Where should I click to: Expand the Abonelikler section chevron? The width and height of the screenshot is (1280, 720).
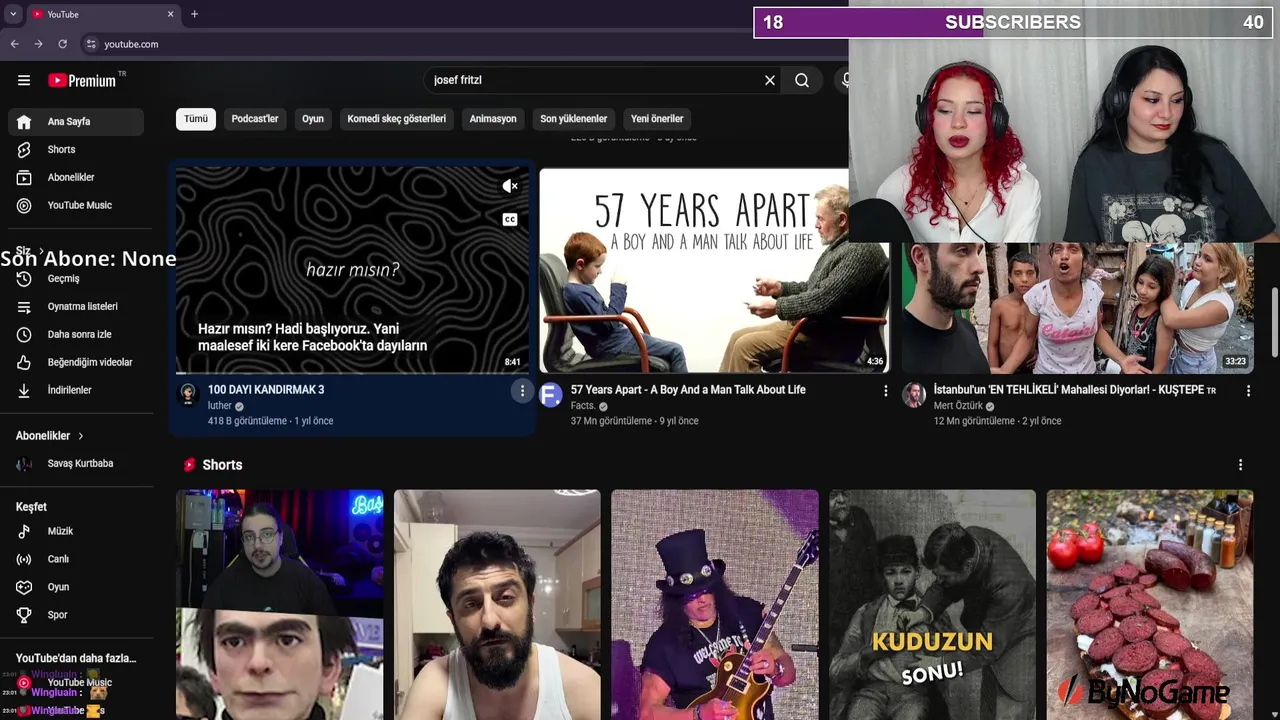pyautogui.click(x=81, y=436)
